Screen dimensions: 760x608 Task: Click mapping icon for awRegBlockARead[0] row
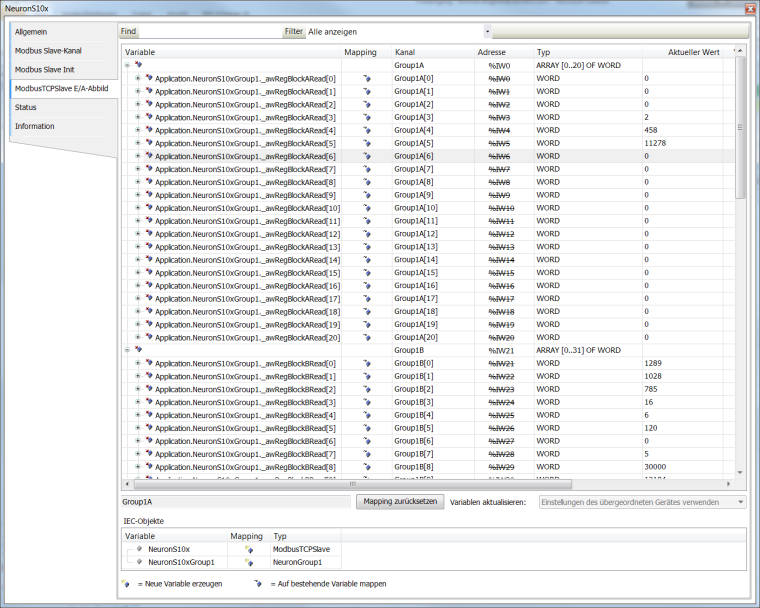[x=366, y=78]
